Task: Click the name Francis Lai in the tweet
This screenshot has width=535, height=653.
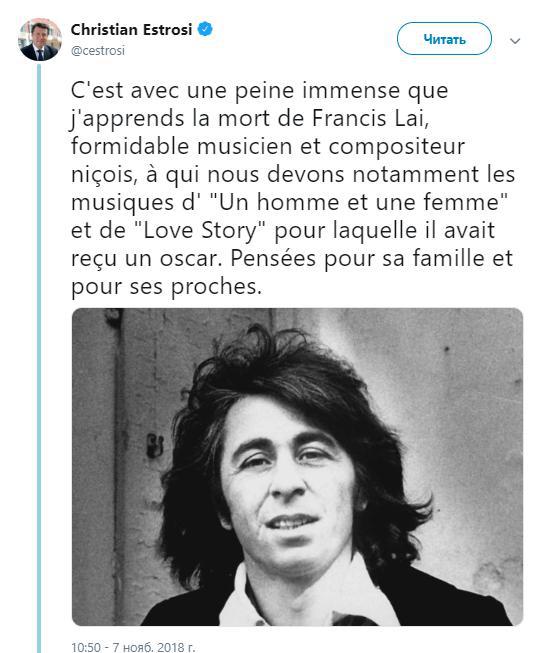Action: (x=370, y=119)
